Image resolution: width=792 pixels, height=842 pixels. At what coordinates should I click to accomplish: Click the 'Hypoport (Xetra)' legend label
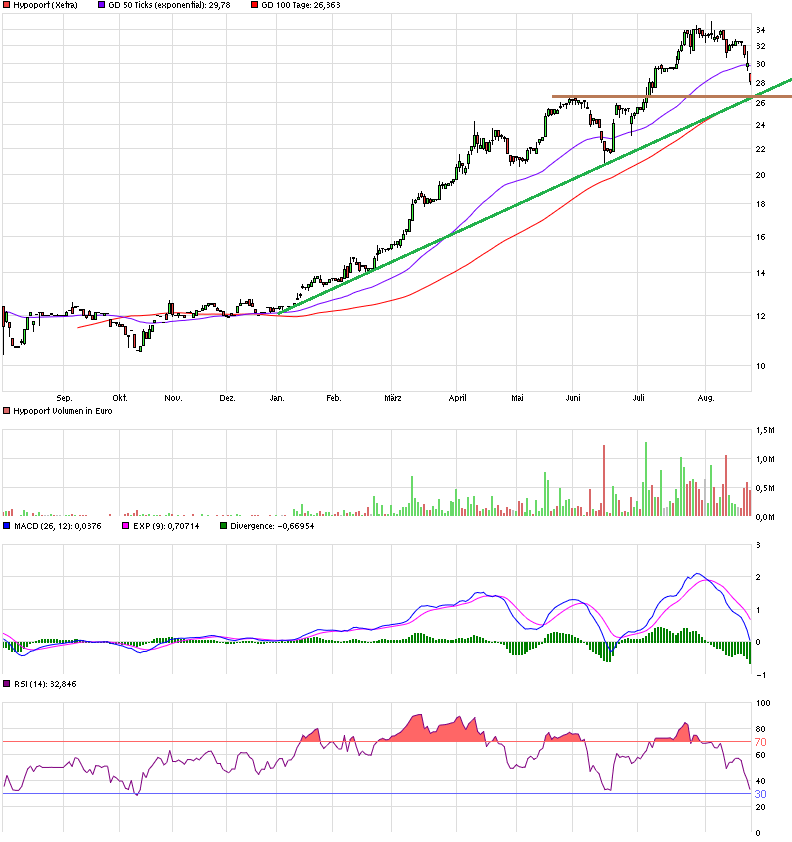point(46,5)
